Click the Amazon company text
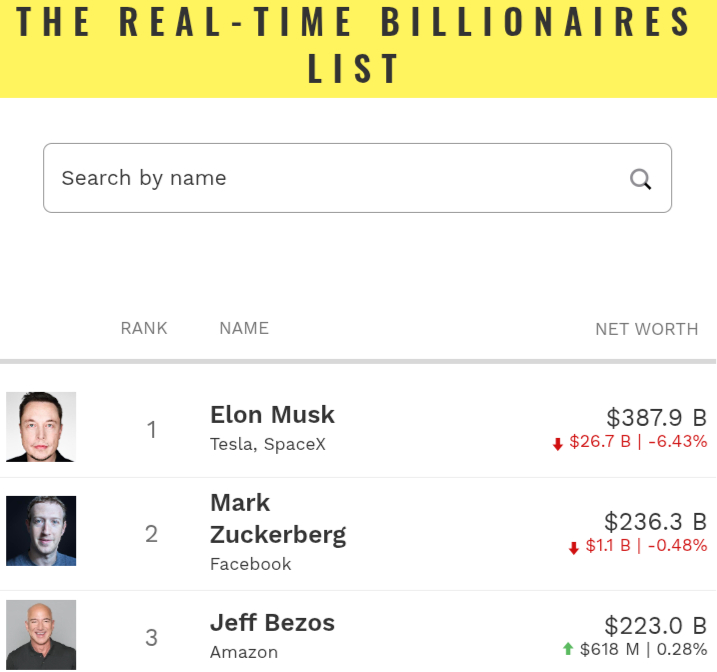This screenshot has height=672, width=717. pyautogui.click(x=243, y=652)
